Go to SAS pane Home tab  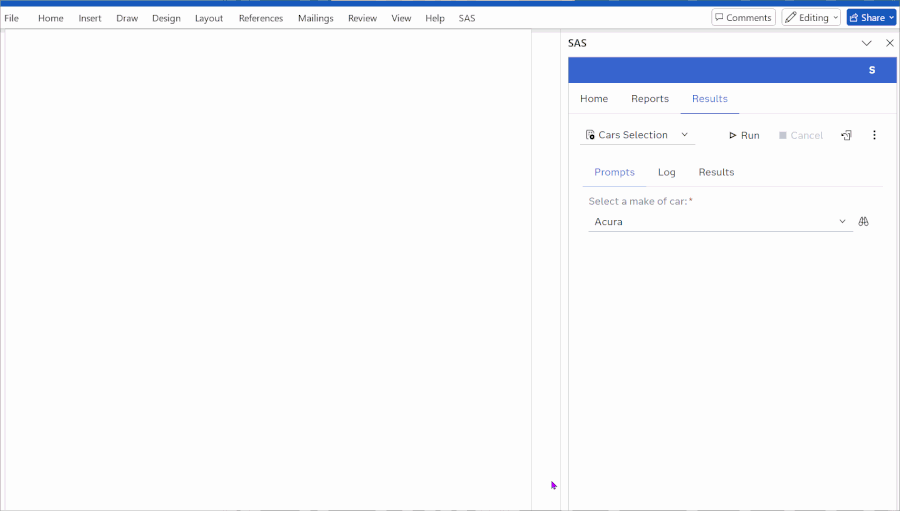(x=593, y=99)
